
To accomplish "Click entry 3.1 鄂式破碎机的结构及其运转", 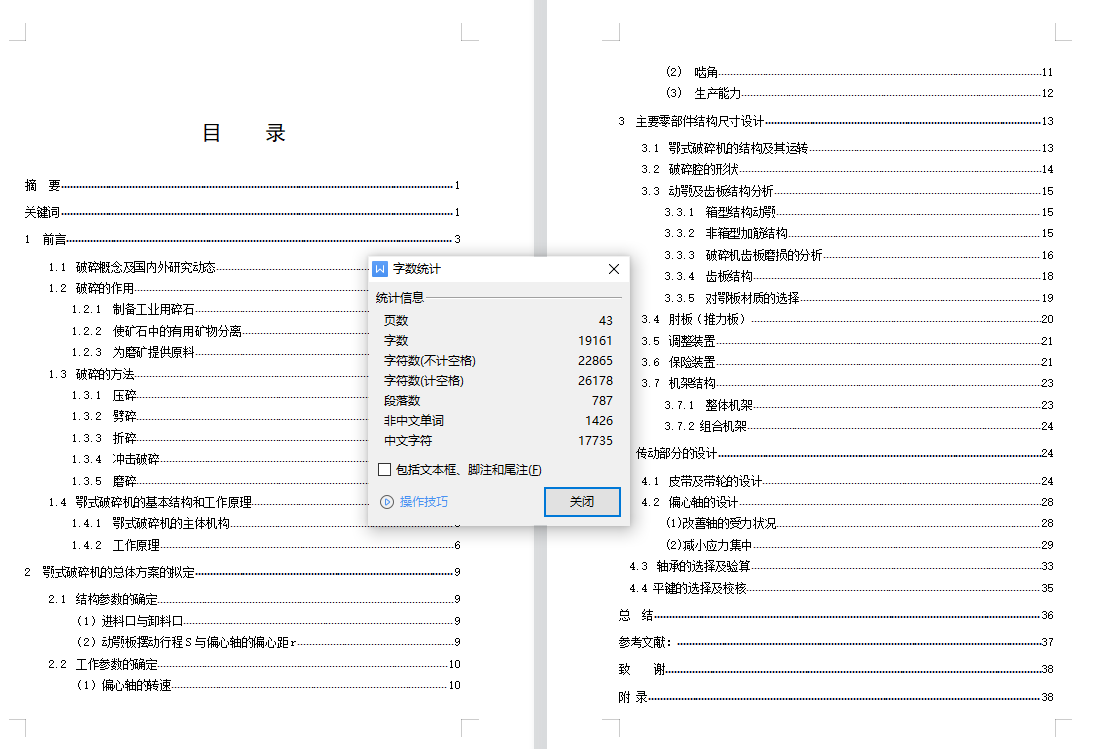I will click(x=847, y=148).
